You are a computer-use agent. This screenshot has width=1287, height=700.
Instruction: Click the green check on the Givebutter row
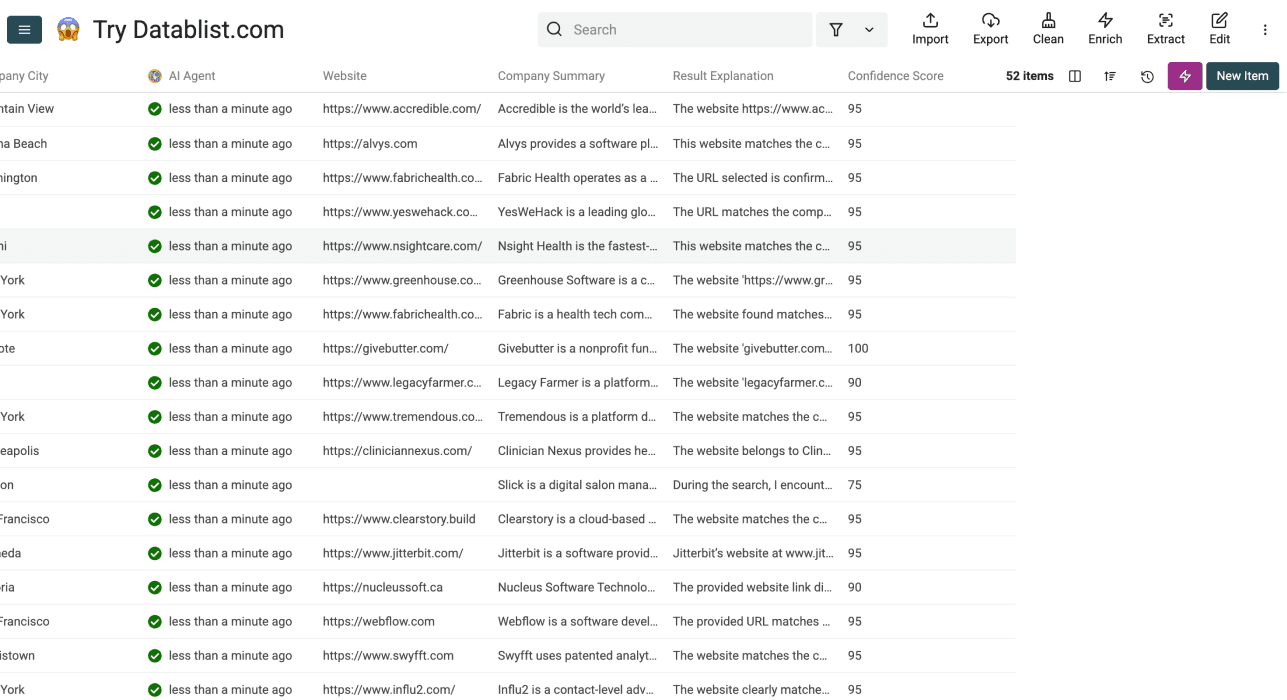point(155,348)
